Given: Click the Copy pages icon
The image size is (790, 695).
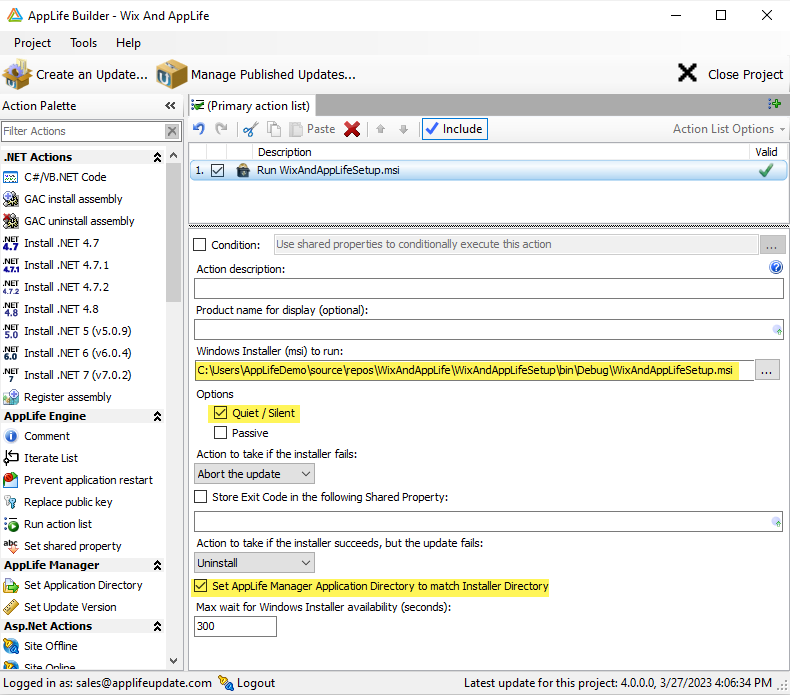Looking at the screenshot, I should [x=274, y=129].
